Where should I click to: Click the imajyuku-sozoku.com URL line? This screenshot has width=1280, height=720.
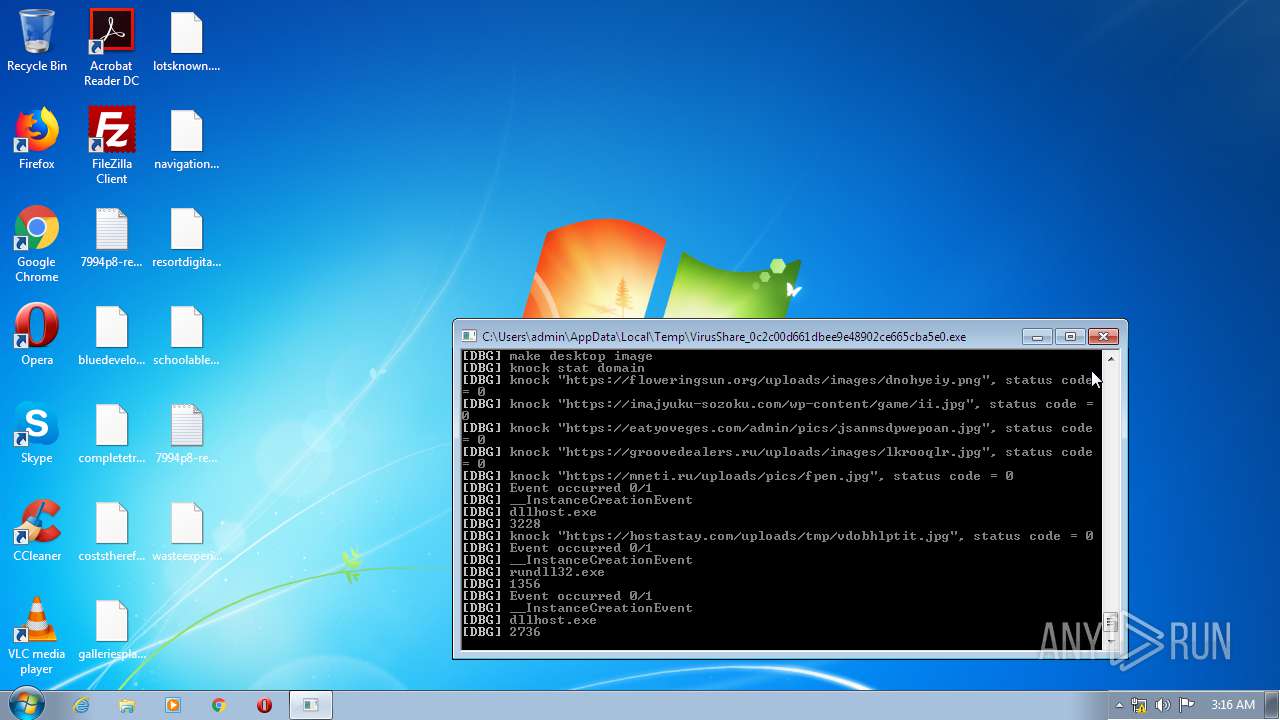pos(778,410)
